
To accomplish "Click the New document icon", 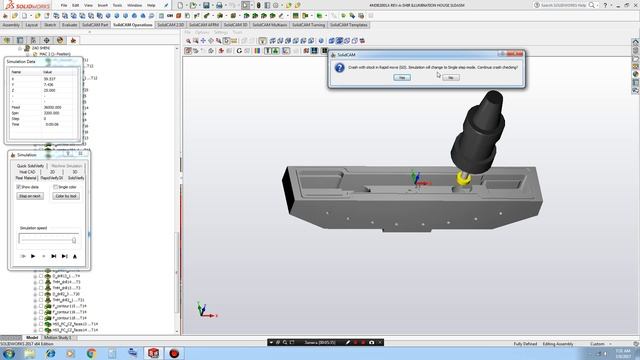I will click(x=180, y=5).
